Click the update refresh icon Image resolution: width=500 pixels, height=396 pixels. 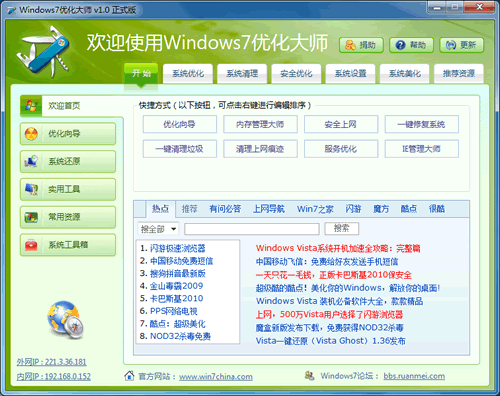(451, 45)
